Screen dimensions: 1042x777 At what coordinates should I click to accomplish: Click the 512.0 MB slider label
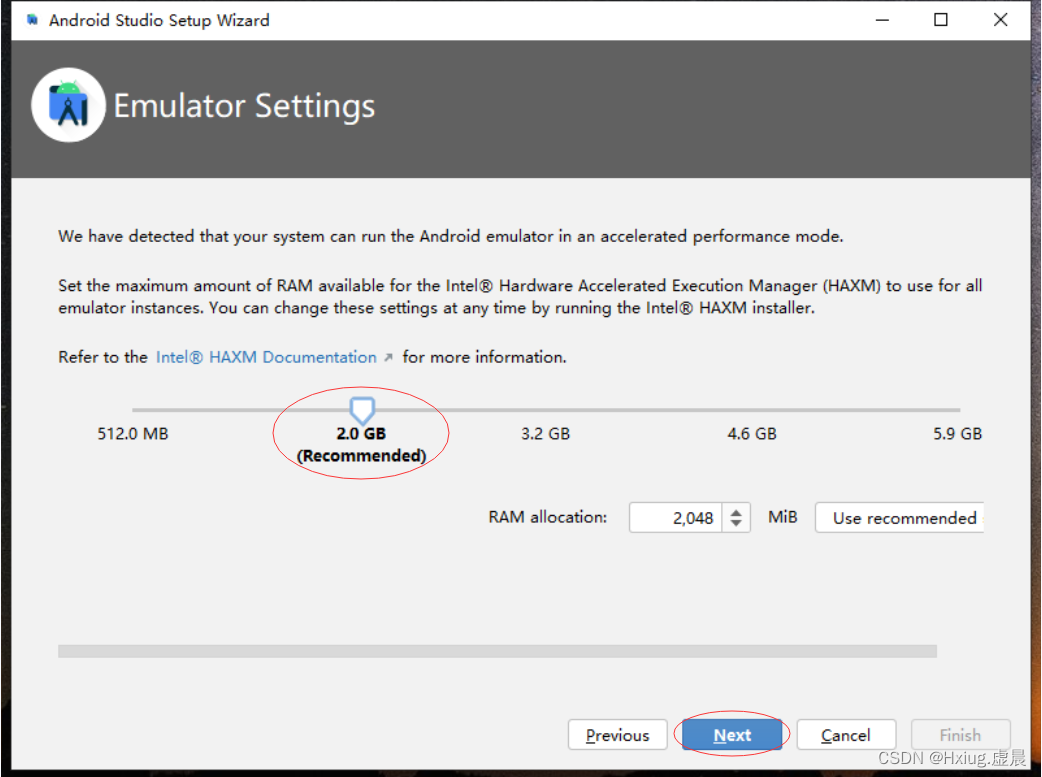tap(132, 433)
